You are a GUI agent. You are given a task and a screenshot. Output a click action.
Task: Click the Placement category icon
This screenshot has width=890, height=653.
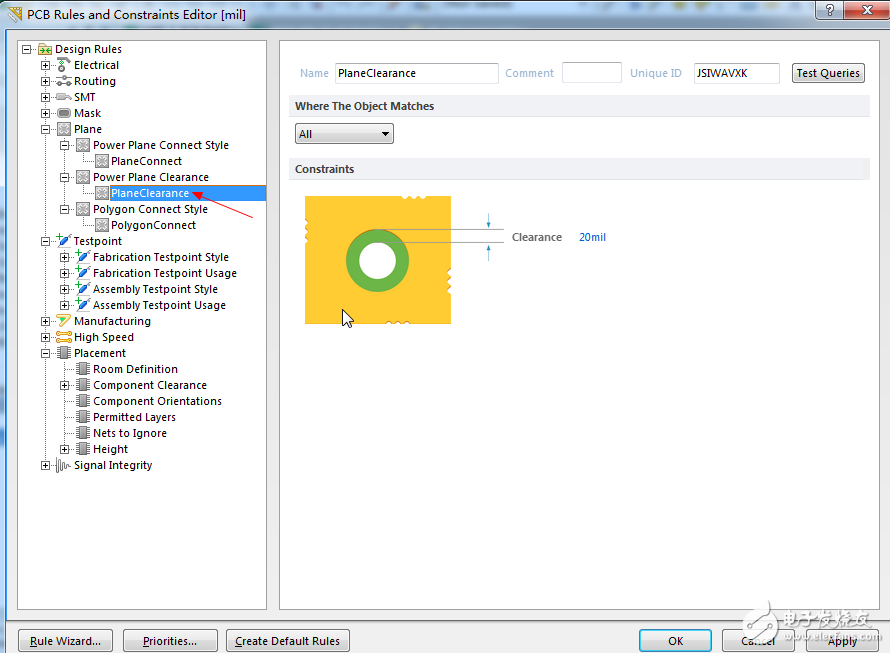point(64,353)
